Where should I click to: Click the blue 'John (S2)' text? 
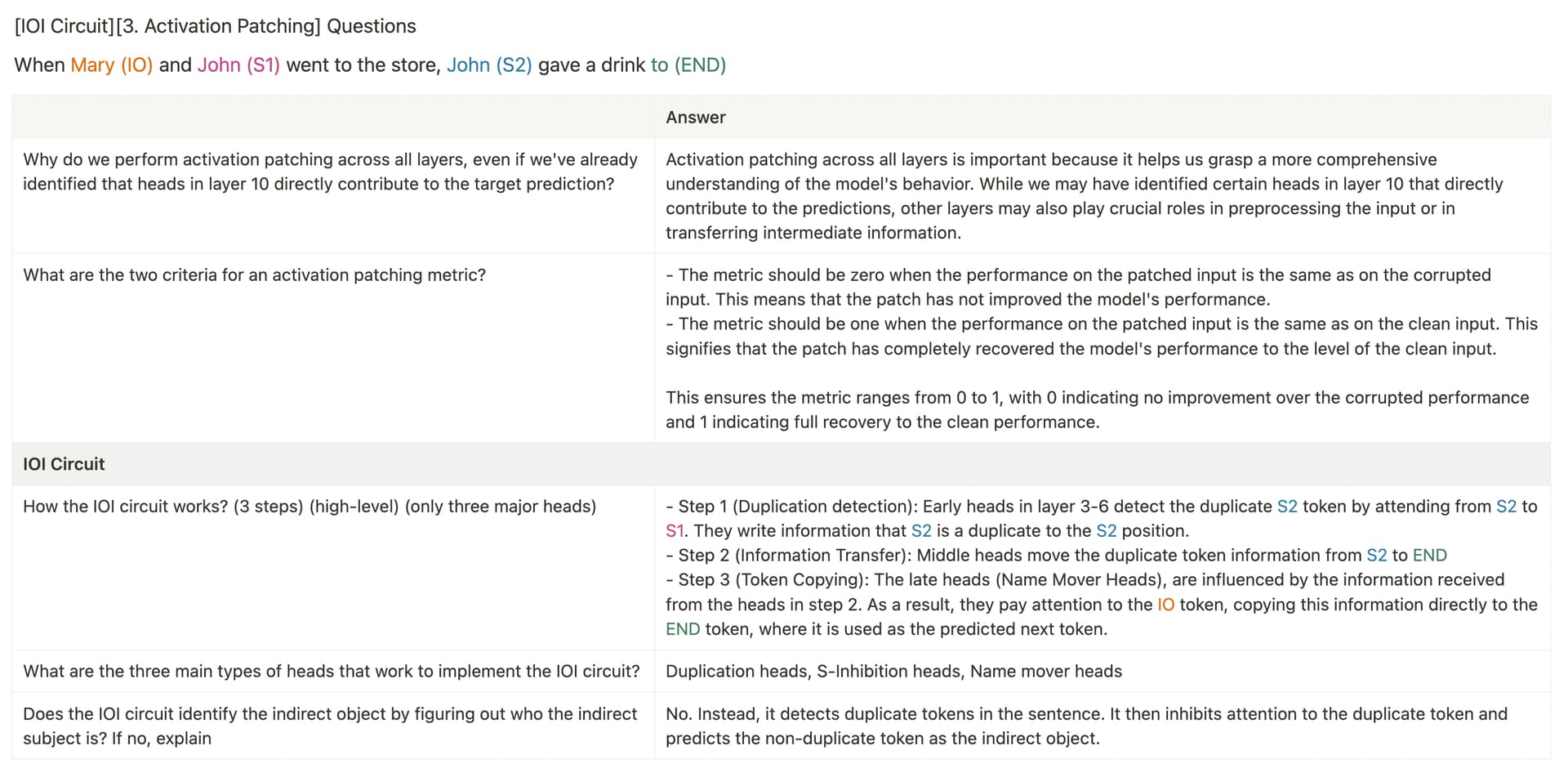click(489, 65)
